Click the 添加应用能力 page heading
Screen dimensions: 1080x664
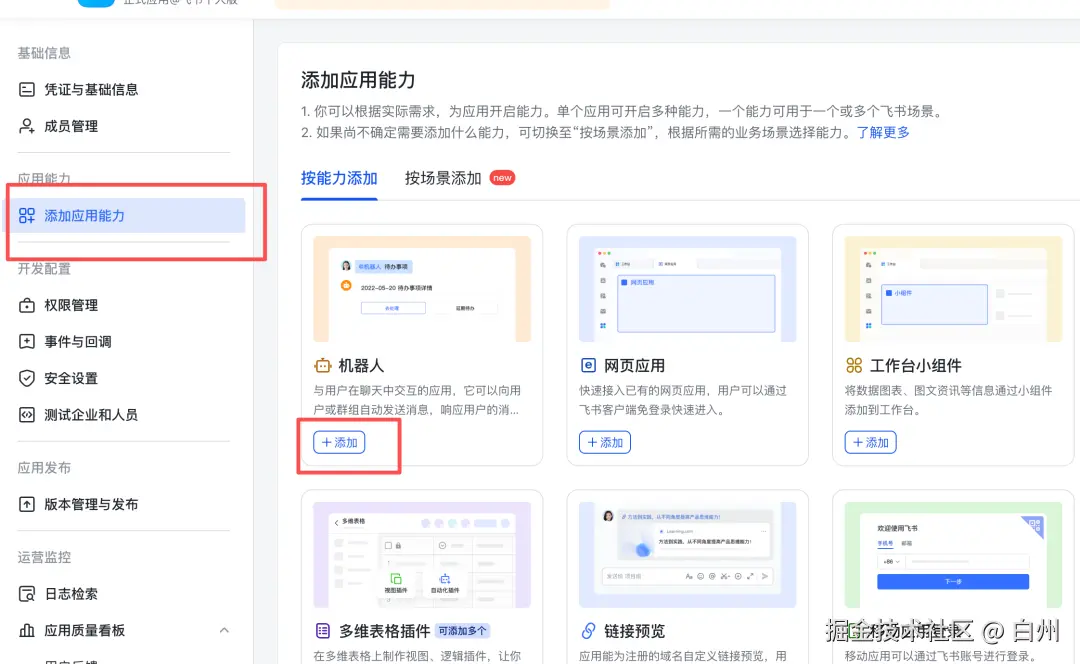coord(358,80)
